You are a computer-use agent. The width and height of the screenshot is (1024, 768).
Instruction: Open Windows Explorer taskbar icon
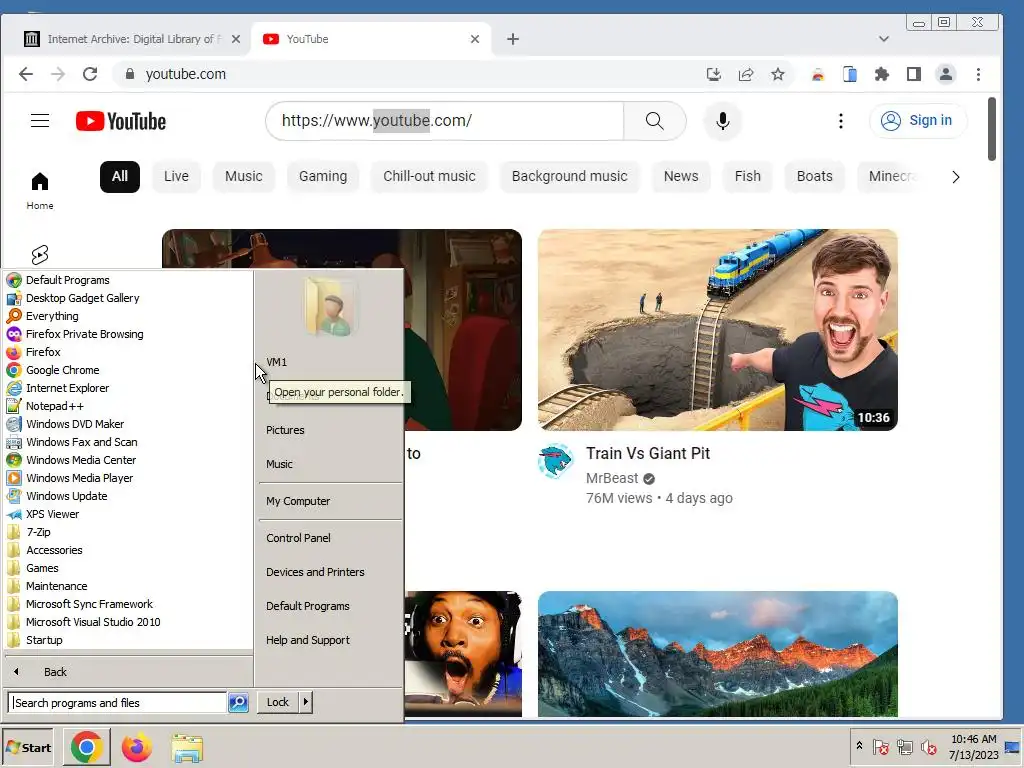187,747
